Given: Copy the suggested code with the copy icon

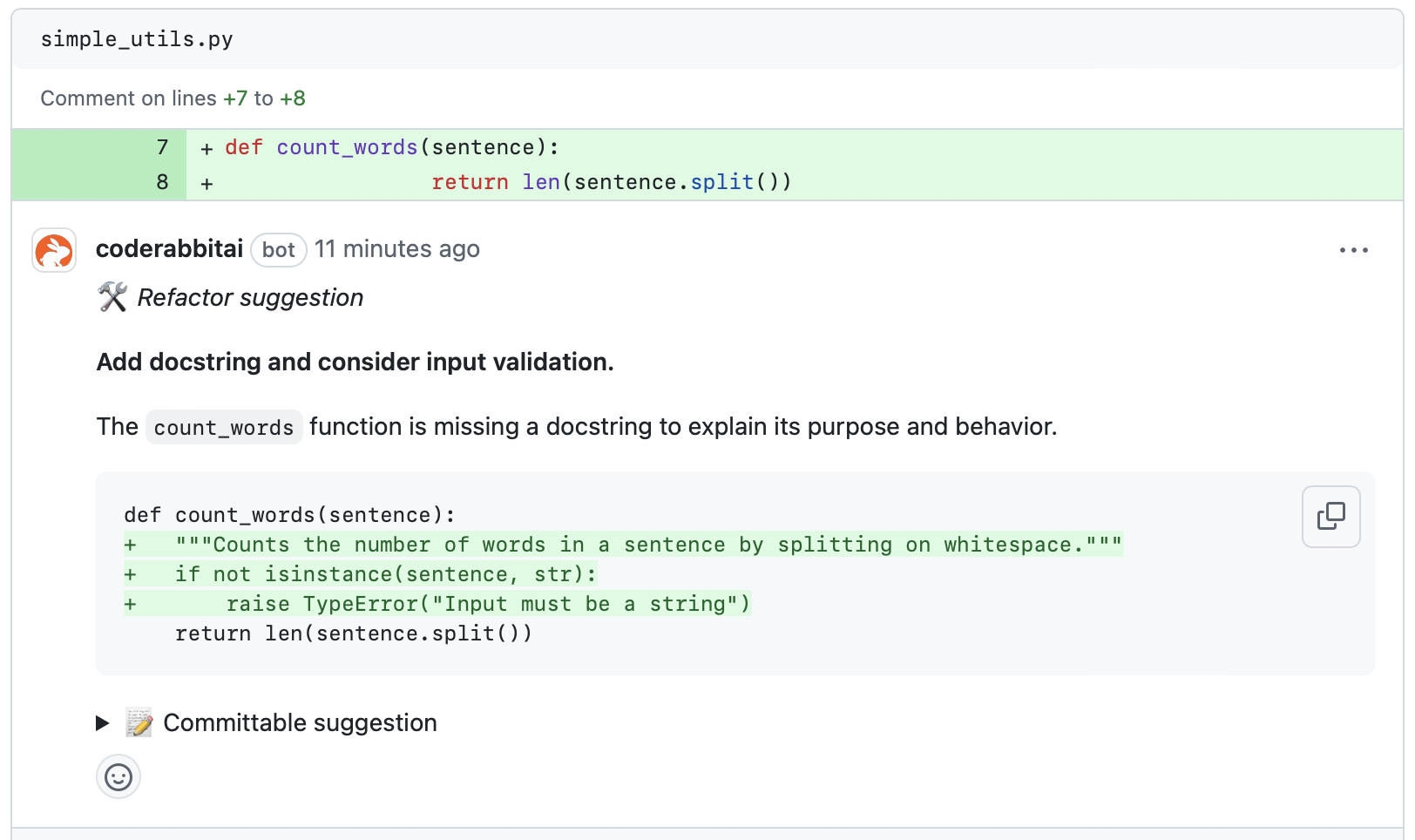Looking at the screenshot, I should tap(1330, 516).
